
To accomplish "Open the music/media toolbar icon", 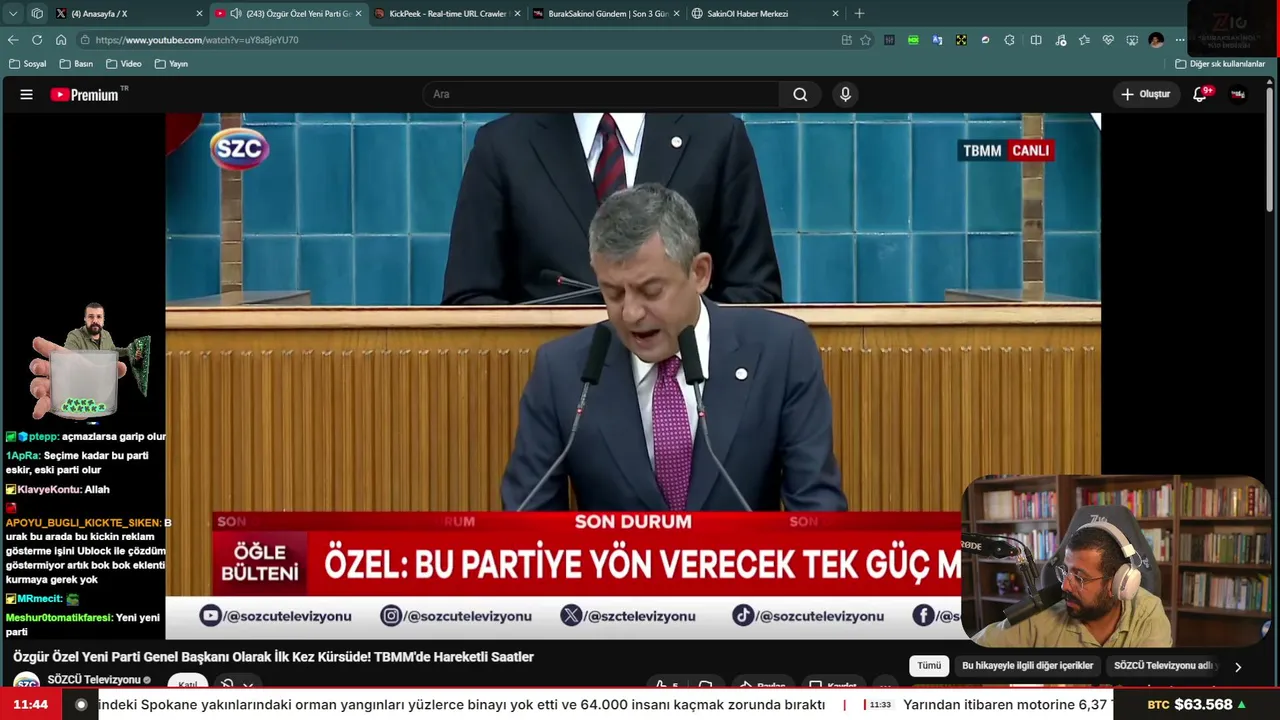I will click(1060, 40).
